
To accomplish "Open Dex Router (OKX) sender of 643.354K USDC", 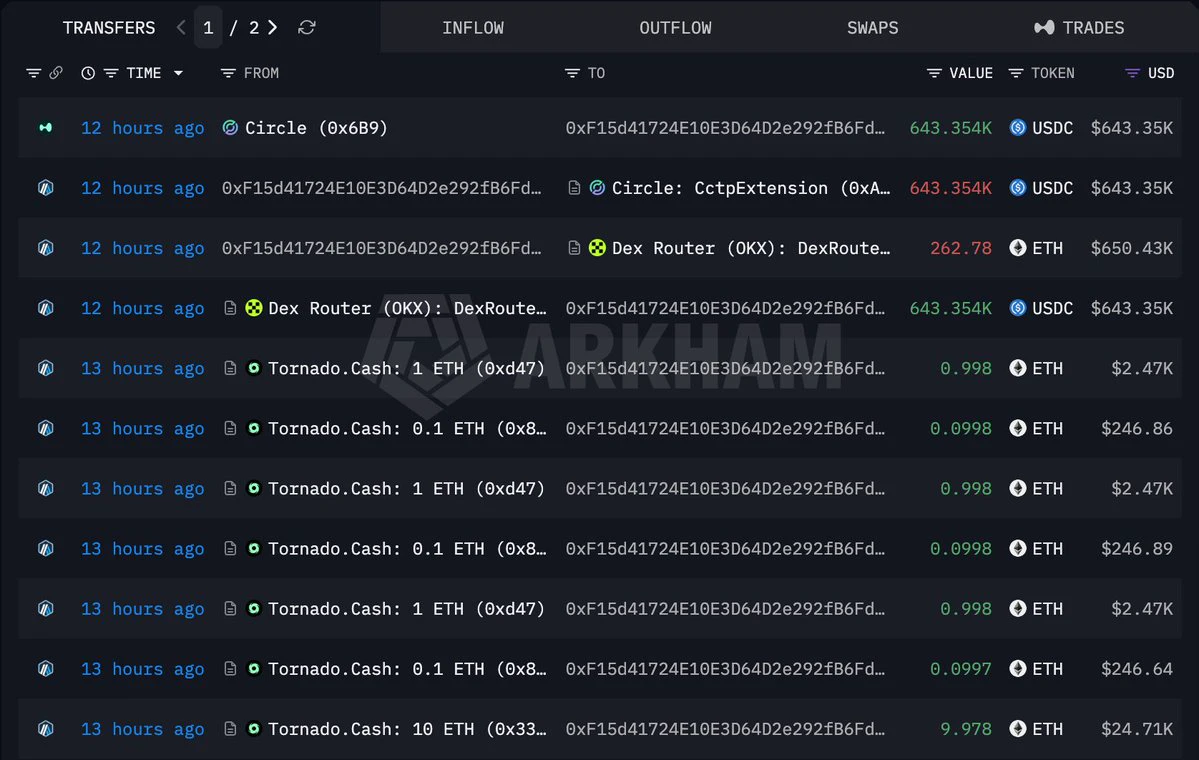I will click(x=407, y=308).
